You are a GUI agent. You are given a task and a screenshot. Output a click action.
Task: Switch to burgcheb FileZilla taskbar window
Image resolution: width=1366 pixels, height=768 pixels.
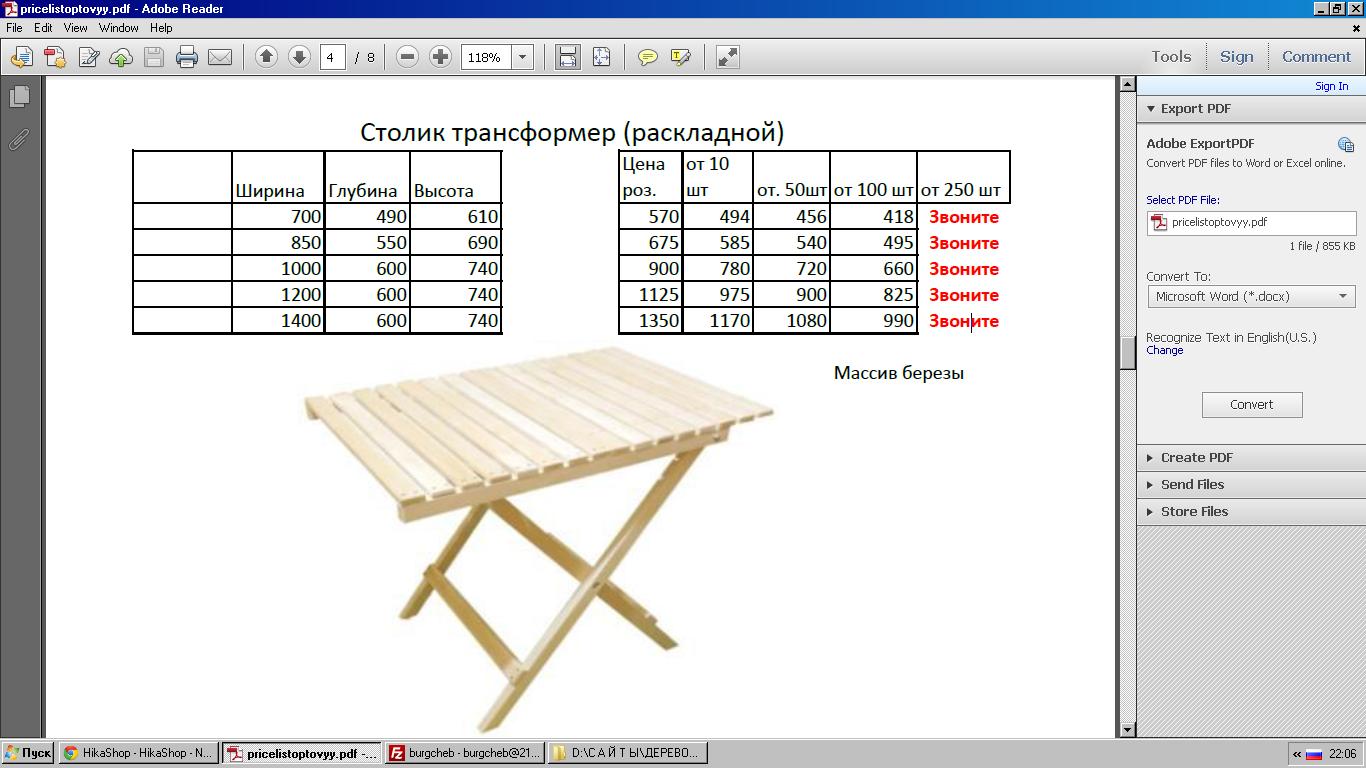coord(464,753)
